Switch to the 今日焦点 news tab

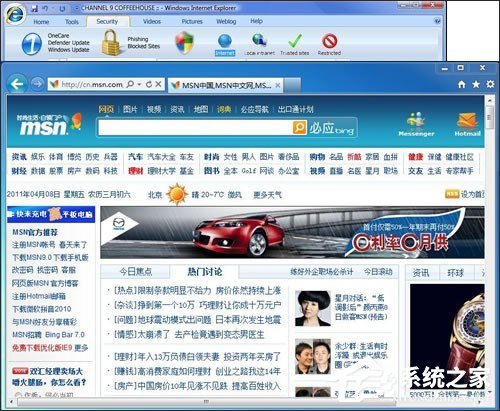coord(136,272)
